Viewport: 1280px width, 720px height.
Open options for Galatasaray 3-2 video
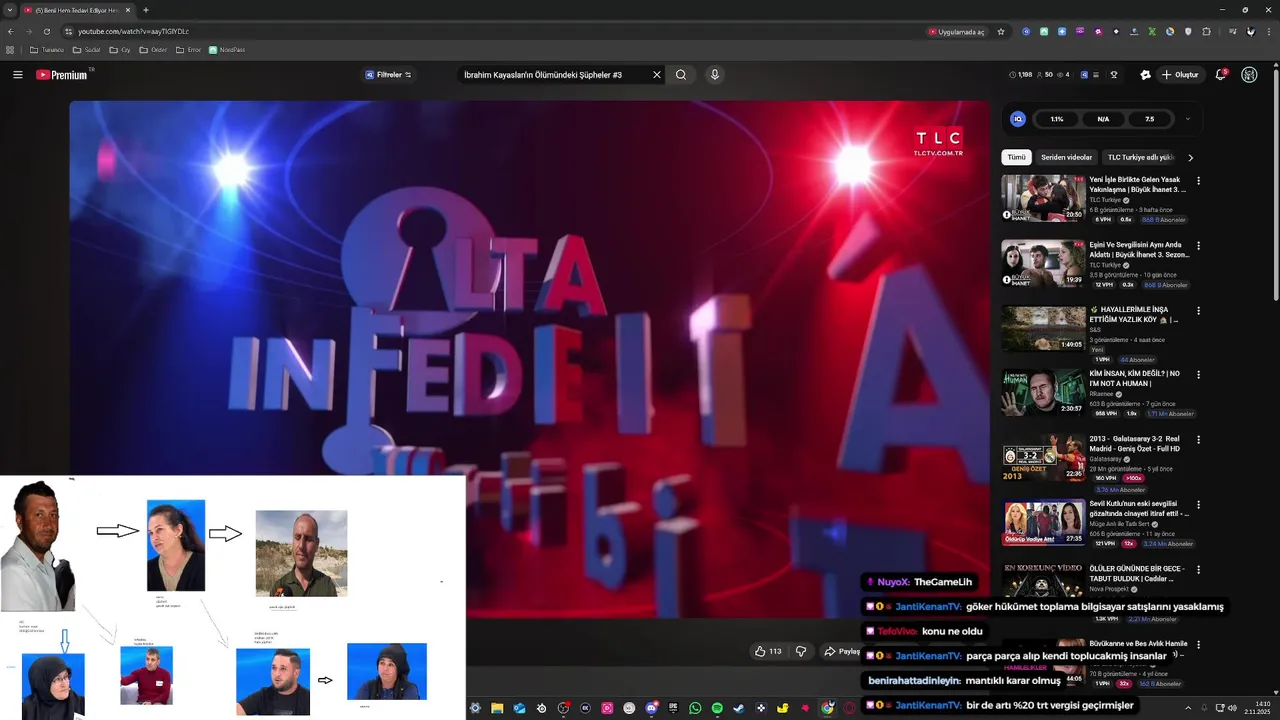pos(1198,440)
